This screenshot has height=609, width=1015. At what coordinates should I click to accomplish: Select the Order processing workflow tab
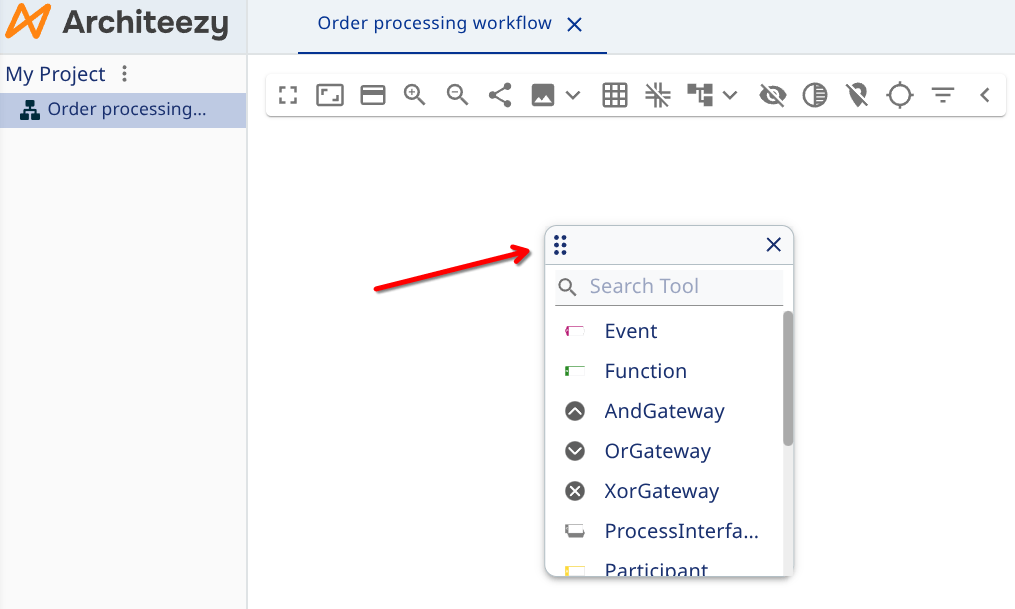coord(434,23)
